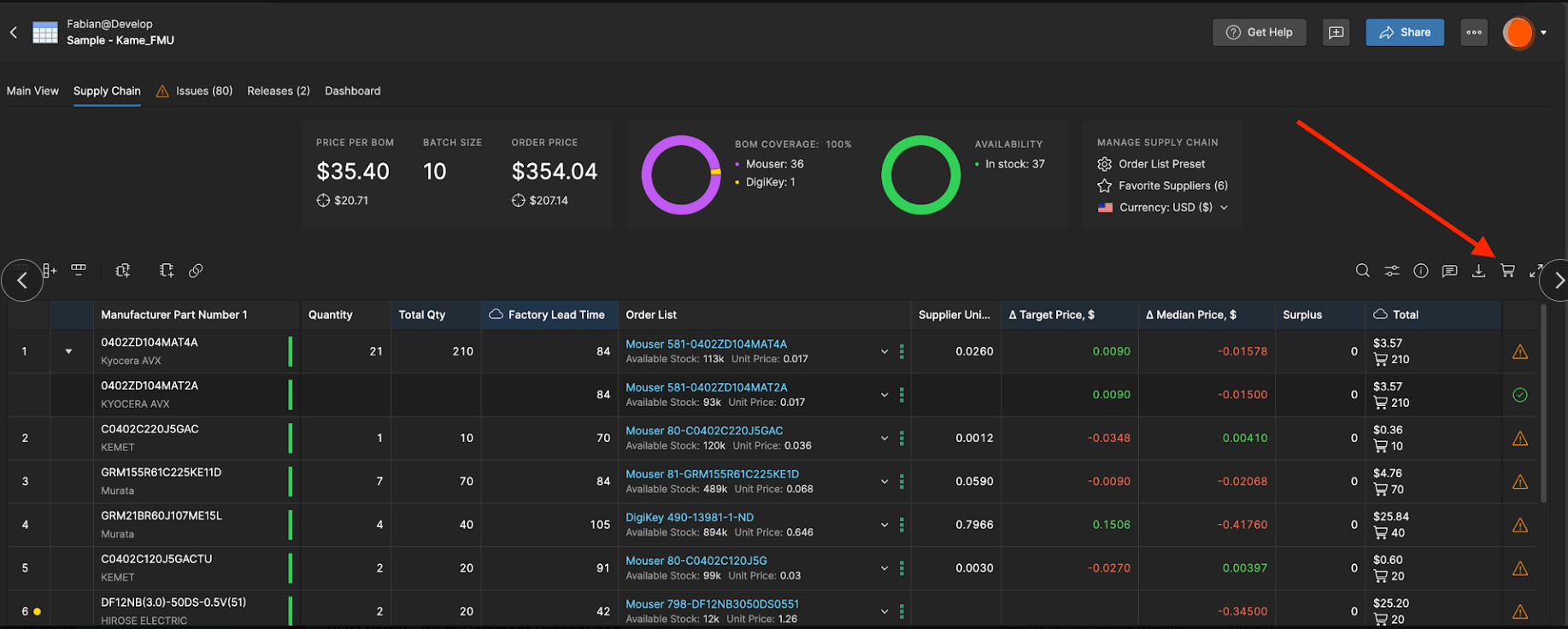Switch to the Main View tab
Viewport: 1568px width, 629px height.
[32, 91]
